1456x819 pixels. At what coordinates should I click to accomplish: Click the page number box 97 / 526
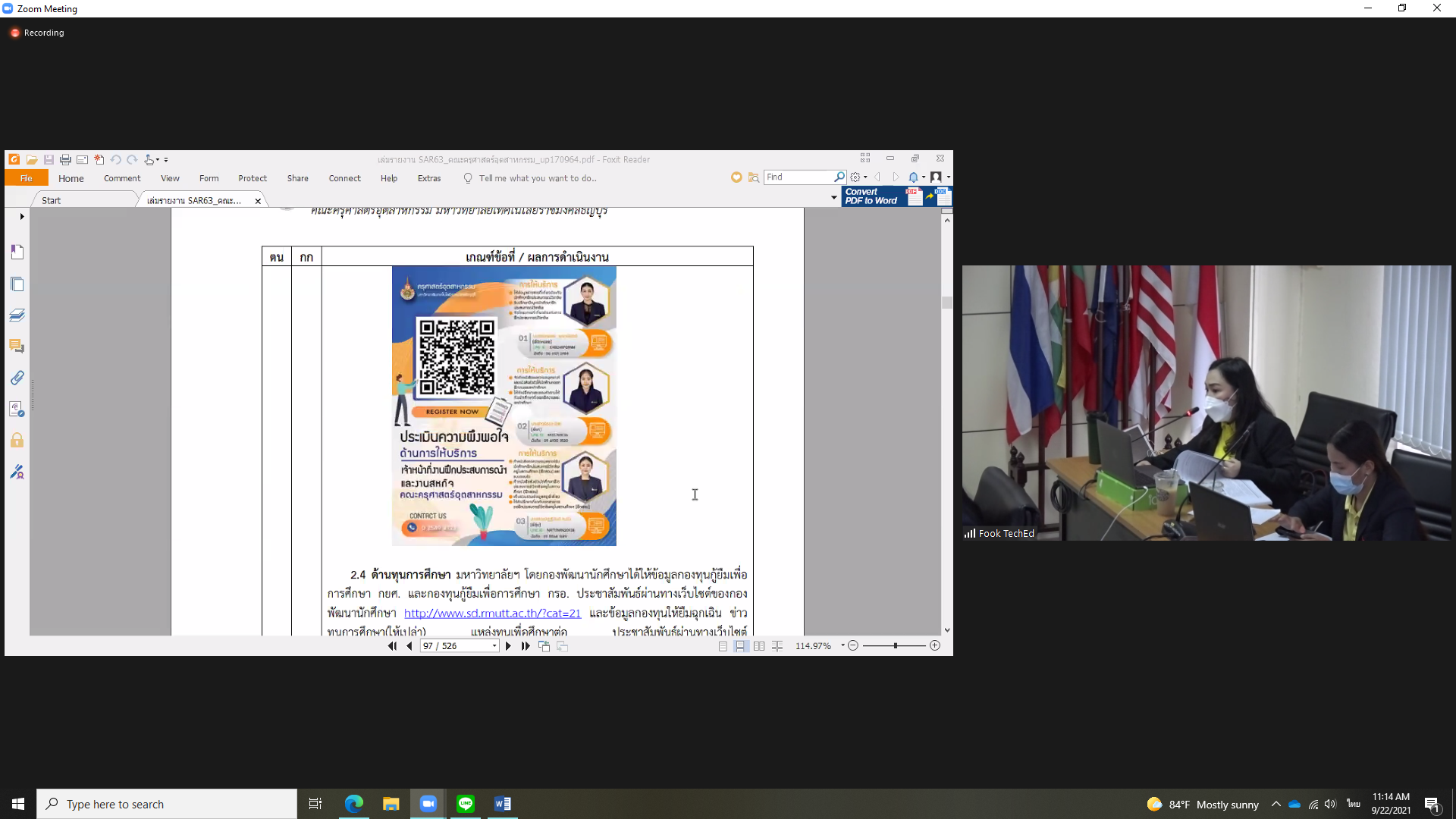coord(460,646)
